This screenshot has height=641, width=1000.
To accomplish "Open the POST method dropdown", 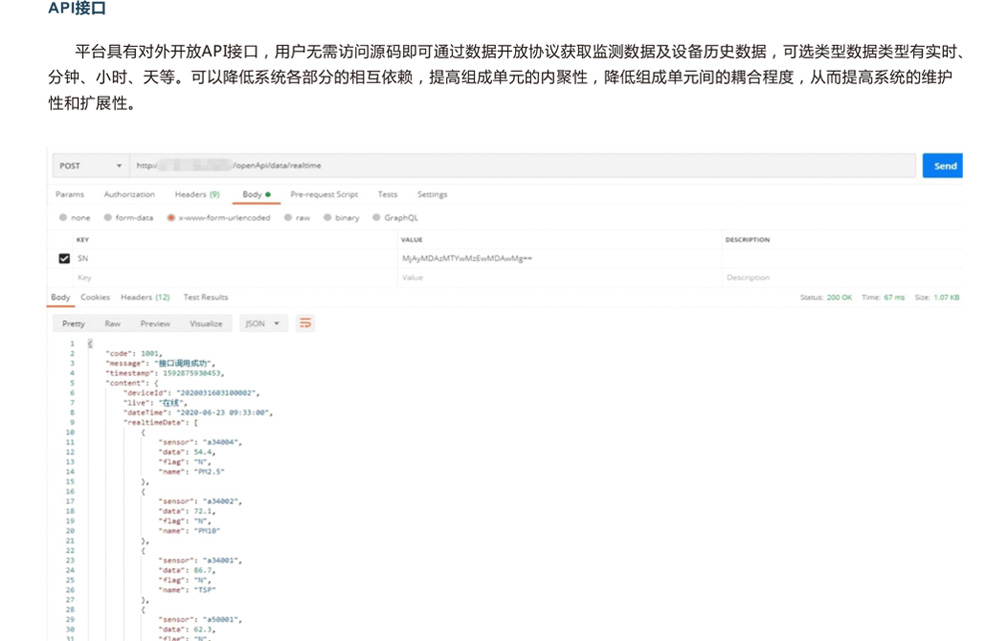I will [x=90, y=166].
